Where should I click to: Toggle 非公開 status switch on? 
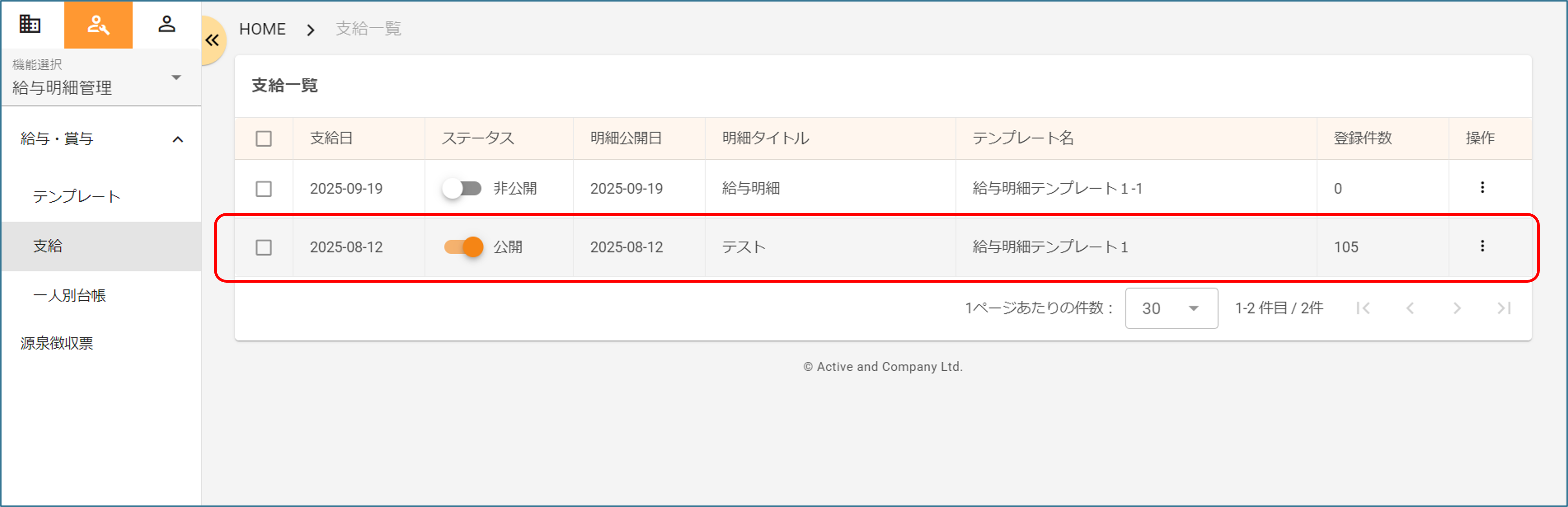click(x=461, y=188)
